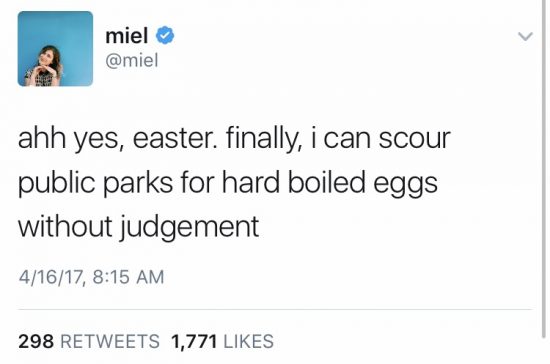Click the 8:15 AM timestamp
This screenshot has width=550, height=364.
coord(128,277)
